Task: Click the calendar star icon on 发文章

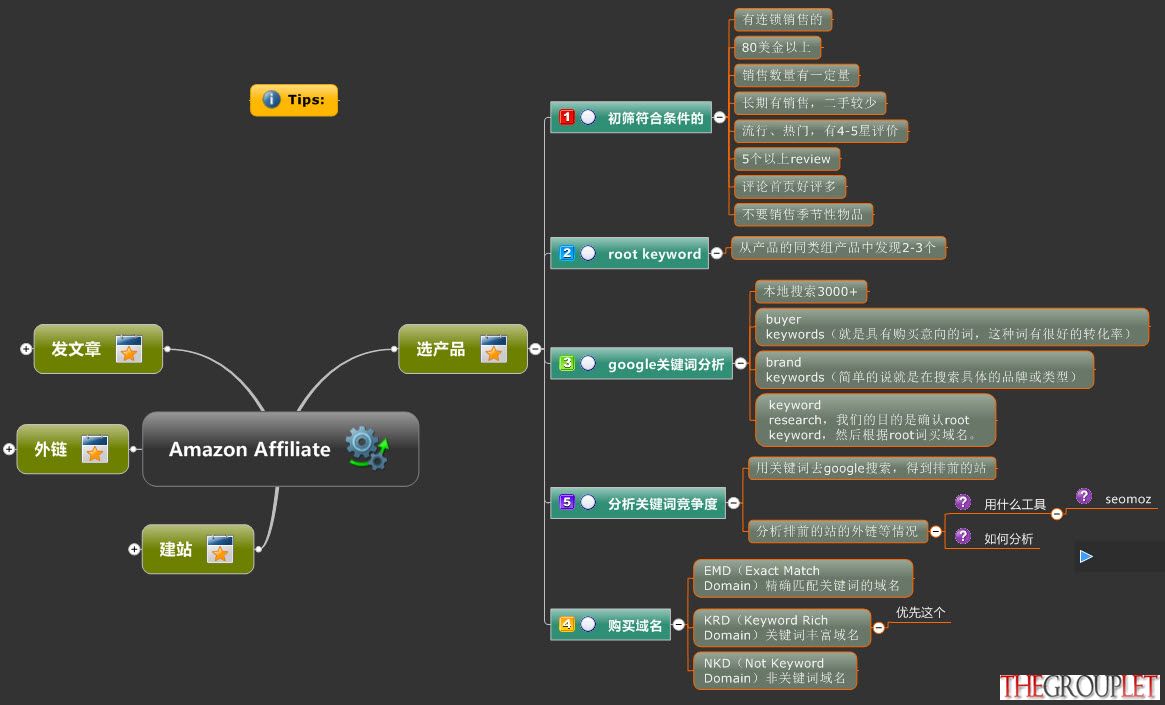Action: point(129,349)
